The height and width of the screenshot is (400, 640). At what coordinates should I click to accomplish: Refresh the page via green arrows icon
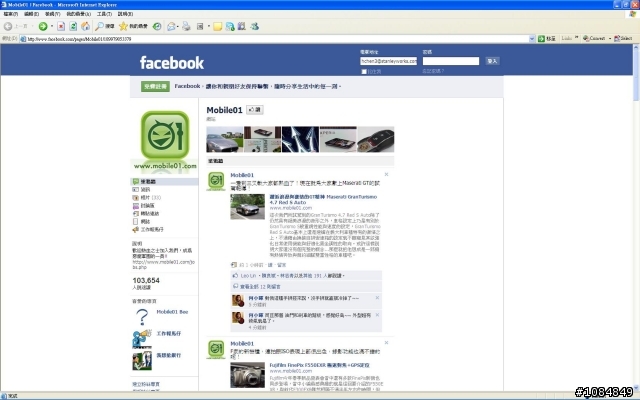point(73,26)
